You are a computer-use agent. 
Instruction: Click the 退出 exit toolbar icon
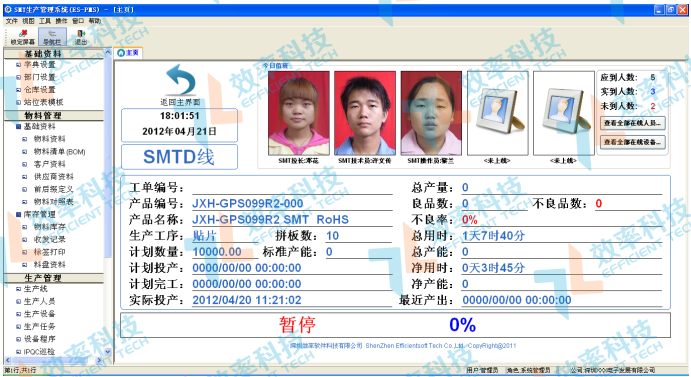click(x=81, y=37)
